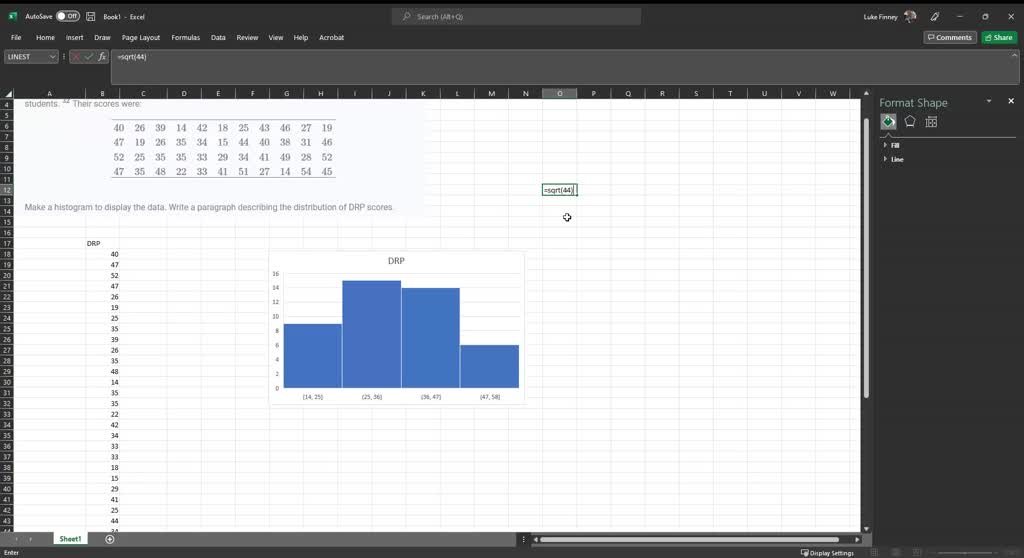Confirm the formula with the checkmark
This screenshot has width=1024, height=558.
tap(88, 57)
